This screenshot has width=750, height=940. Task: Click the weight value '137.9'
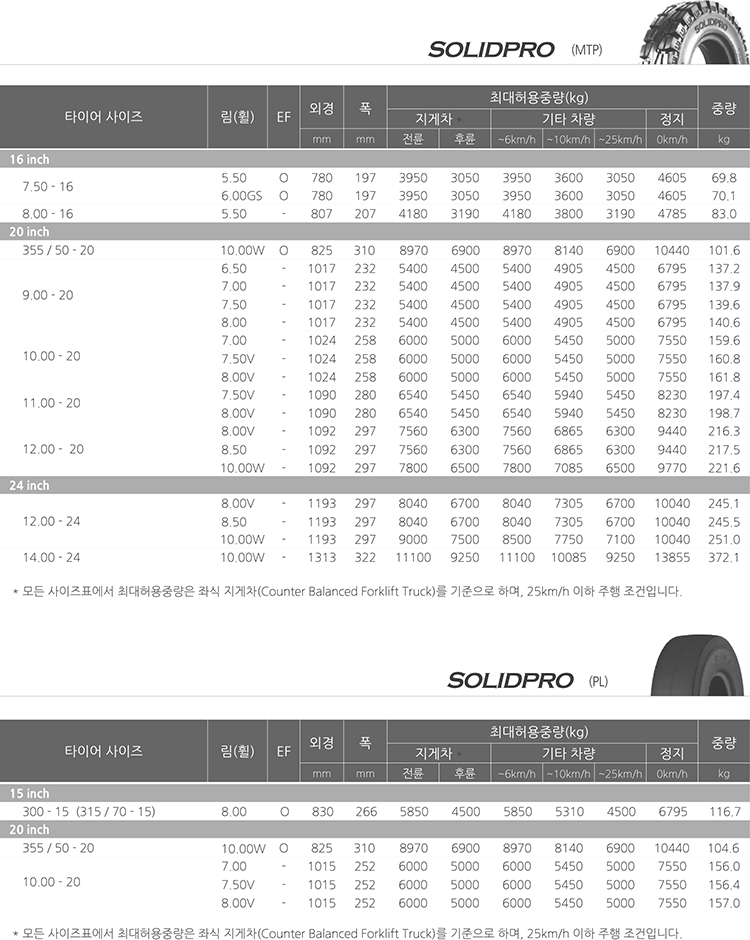pyautogui.click(x=724, y=286)
